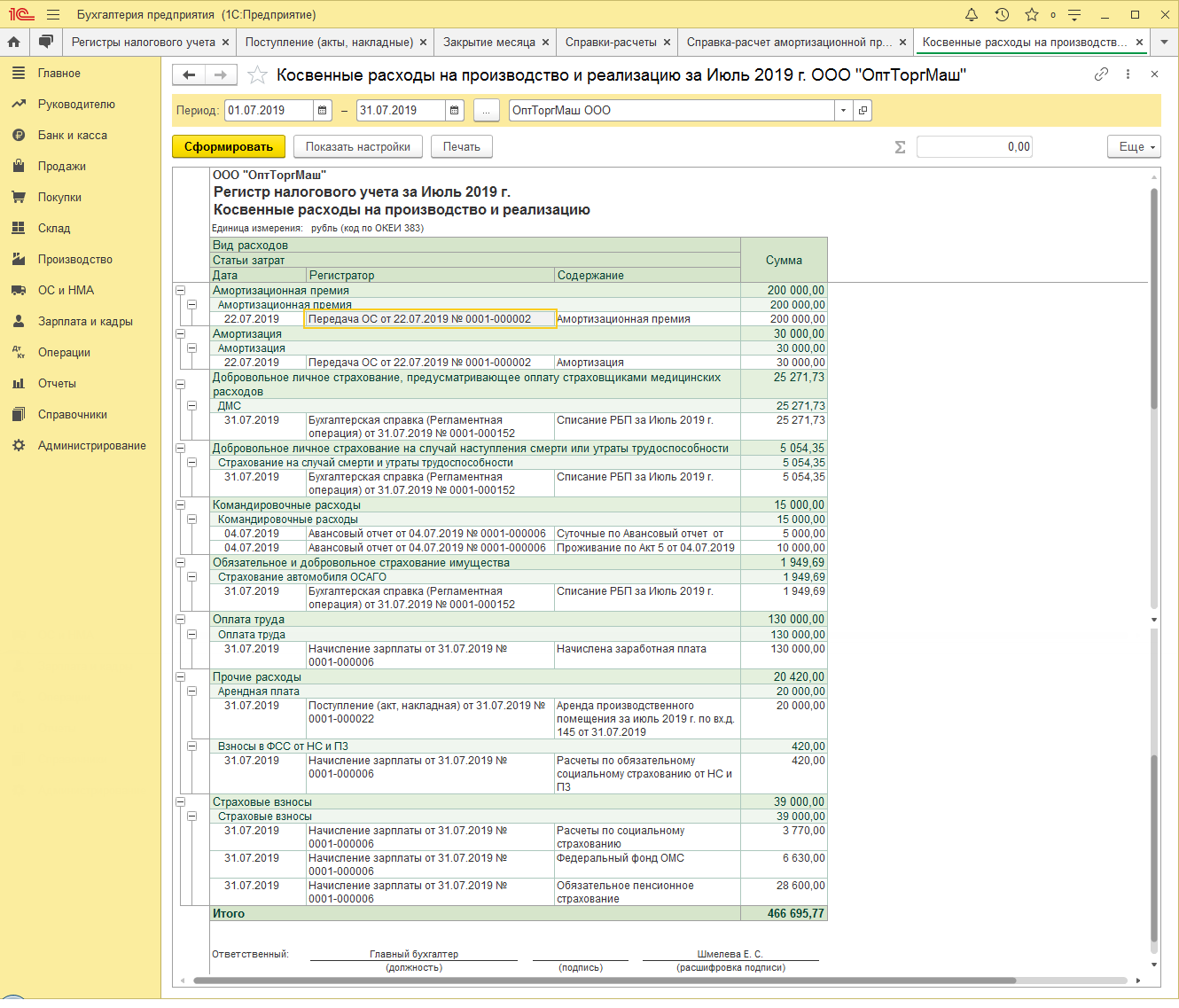Add report to favorites star
This screenshot has height=1008, width=1179.
(257, 75)
